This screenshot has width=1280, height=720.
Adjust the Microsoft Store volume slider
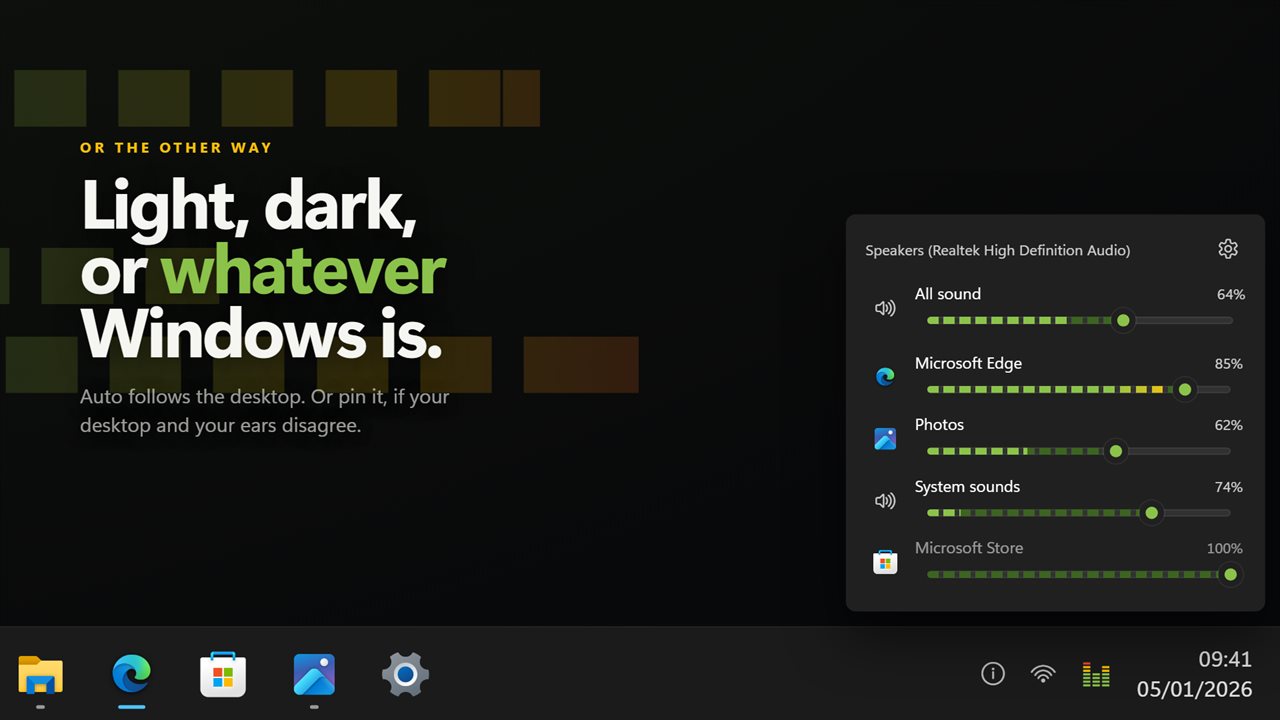tap(1083, 574)
